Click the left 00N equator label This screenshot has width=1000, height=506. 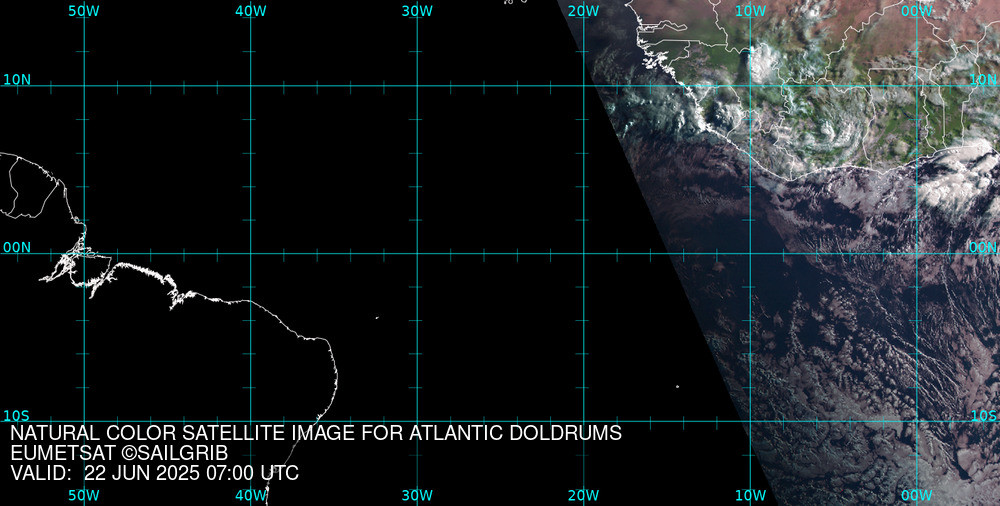click(x=17, y=248)
